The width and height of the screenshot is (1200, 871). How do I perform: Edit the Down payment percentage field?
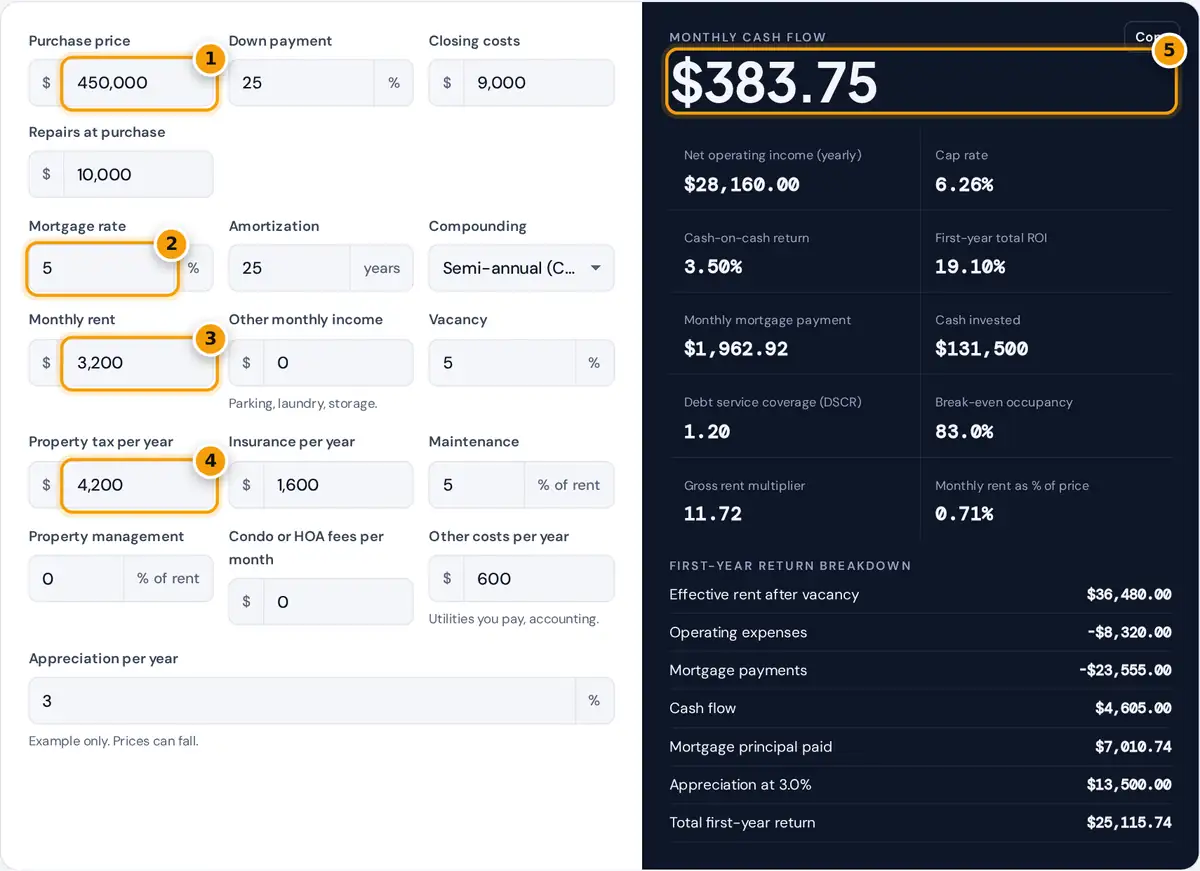(301, 83)
